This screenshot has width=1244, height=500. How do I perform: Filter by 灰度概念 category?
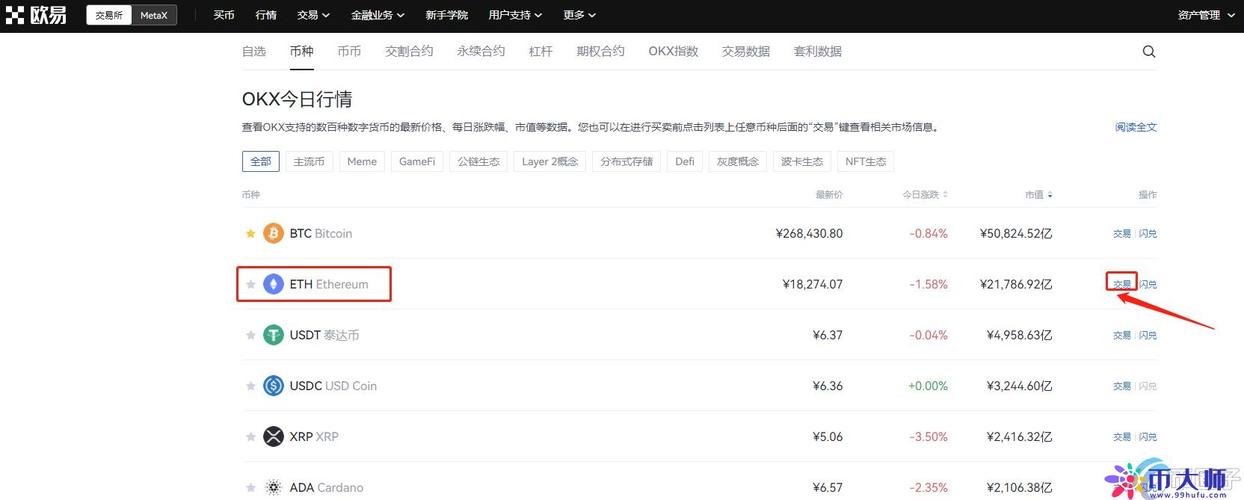tap(738, 161)
